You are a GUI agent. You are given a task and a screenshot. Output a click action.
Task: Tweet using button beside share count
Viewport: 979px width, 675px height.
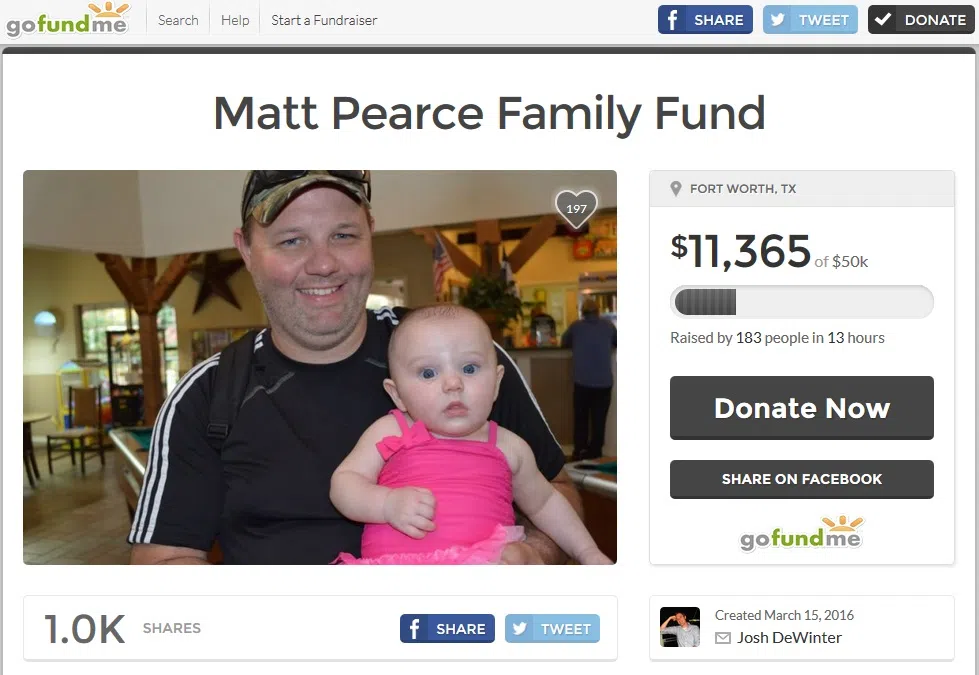click(552, 628)
